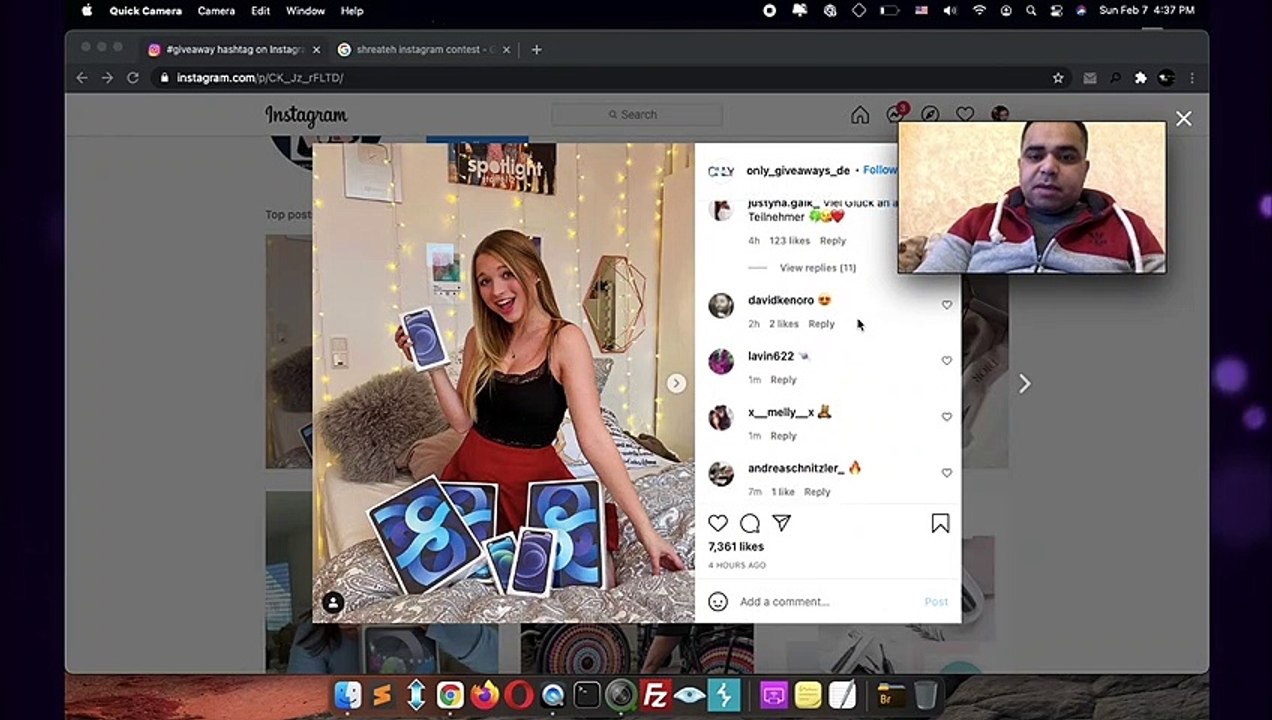This screenshot has width=1272, height=720.
Task: Open lavin622's avatar
Action: [x=721, y=361]
